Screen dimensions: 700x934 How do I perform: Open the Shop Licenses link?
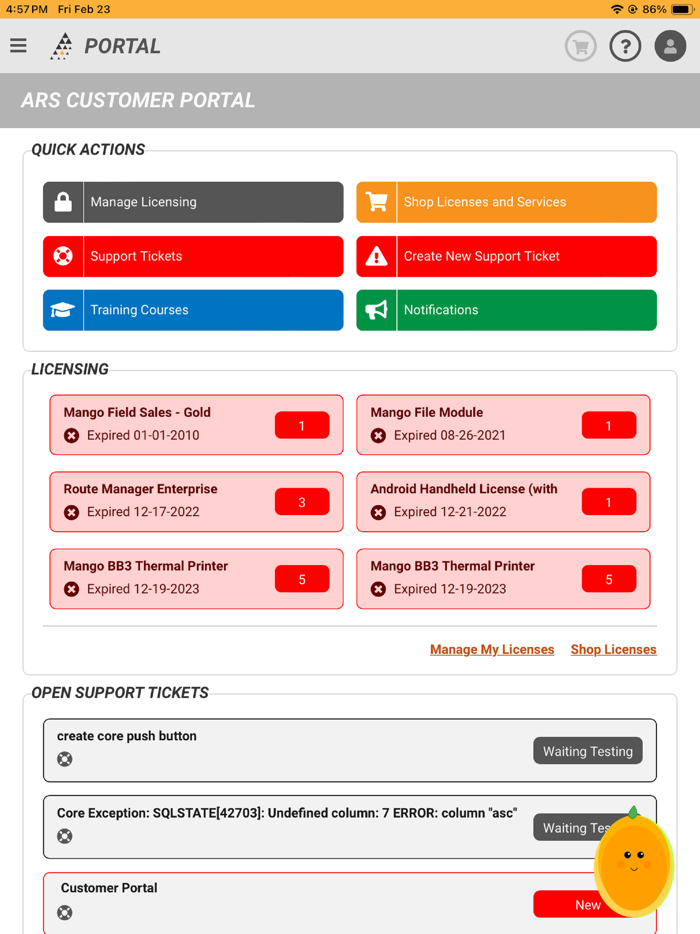(x=613, y=649)
